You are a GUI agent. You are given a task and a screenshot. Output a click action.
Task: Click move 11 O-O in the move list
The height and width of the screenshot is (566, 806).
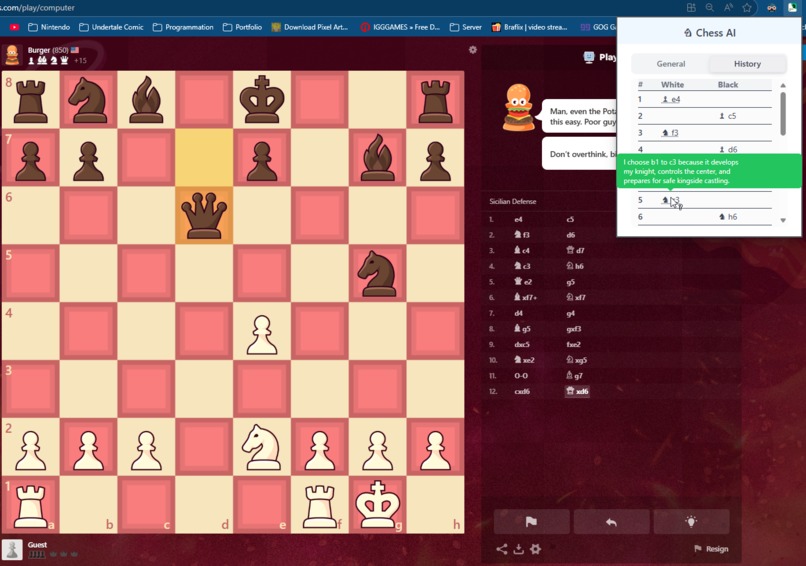(x=521, y=376)
